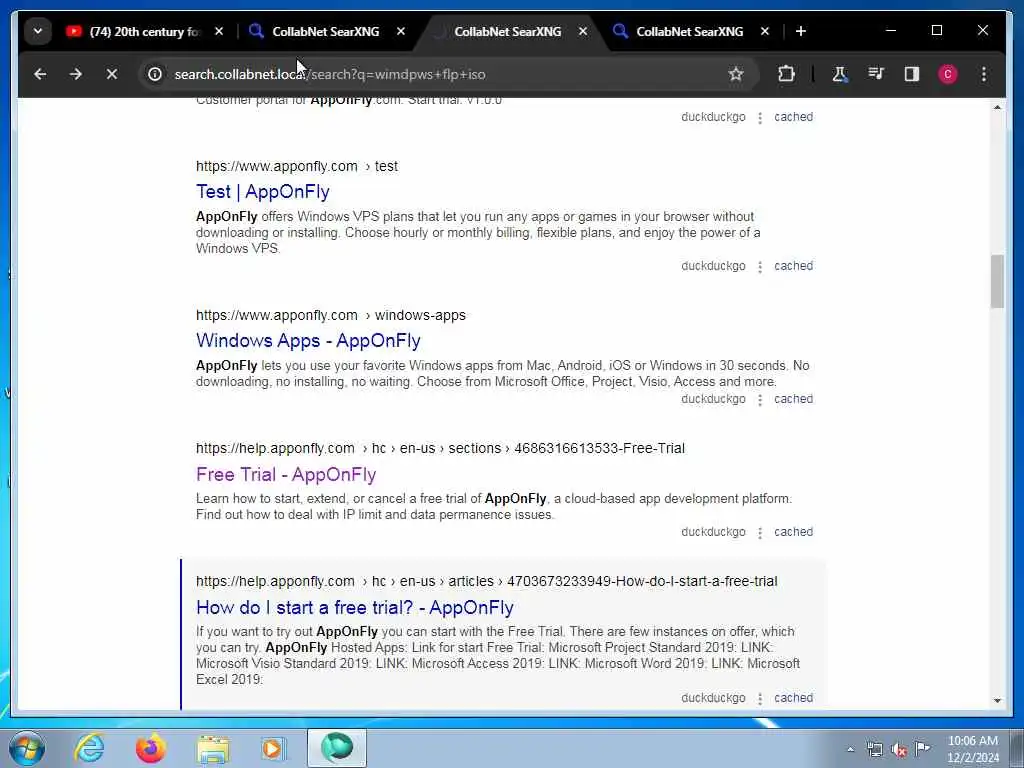Open Chrome Labs flask icon

(840, 74)
